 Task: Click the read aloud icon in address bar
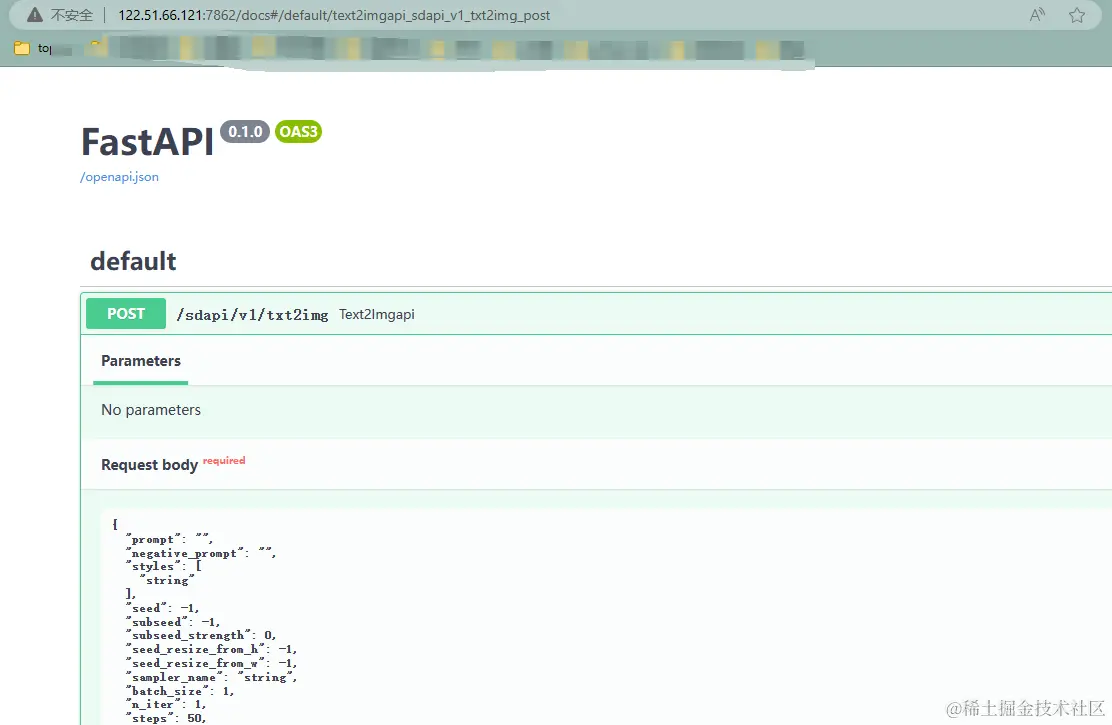[x=1037, y=15]
